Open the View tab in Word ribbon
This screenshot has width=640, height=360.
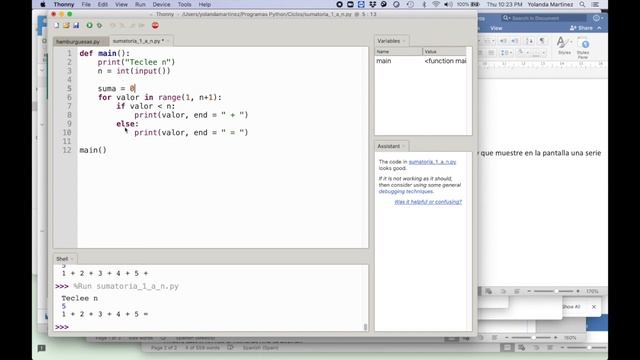click(496, 28)
